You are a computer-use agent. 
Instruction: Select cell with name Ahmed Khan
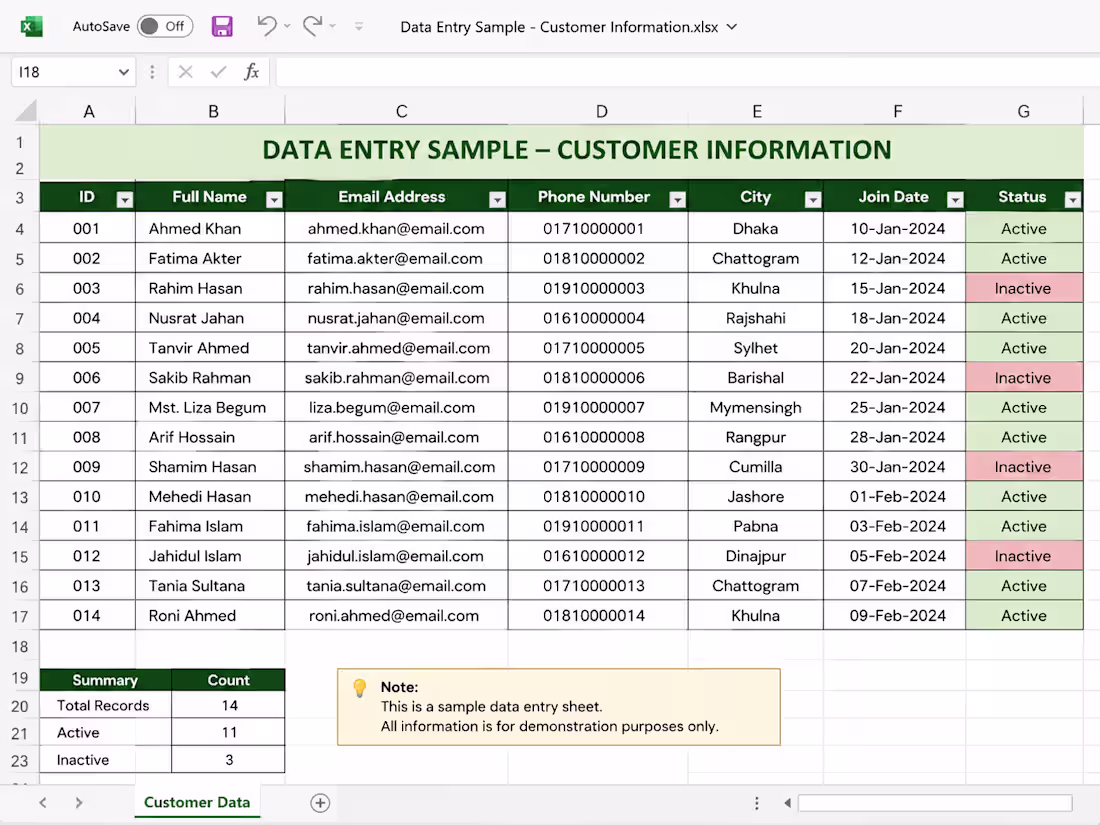point(210,229)
